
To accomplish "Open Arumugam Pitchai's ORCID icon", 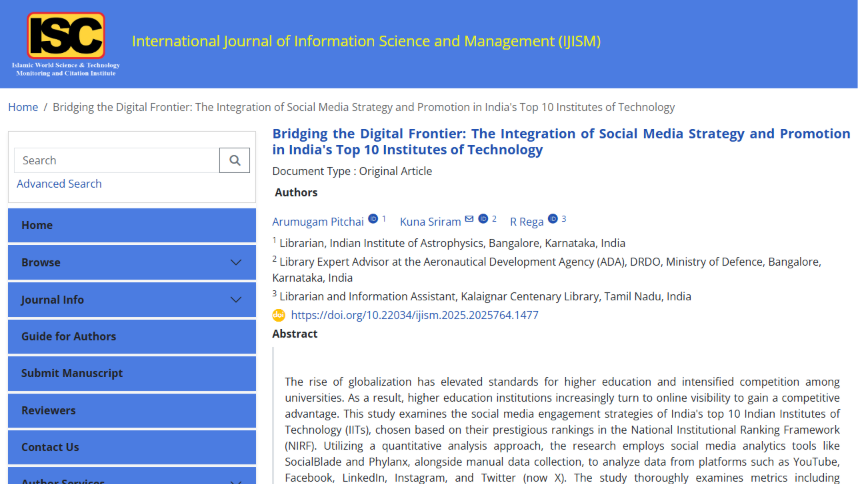I will (x=373, y=219).
